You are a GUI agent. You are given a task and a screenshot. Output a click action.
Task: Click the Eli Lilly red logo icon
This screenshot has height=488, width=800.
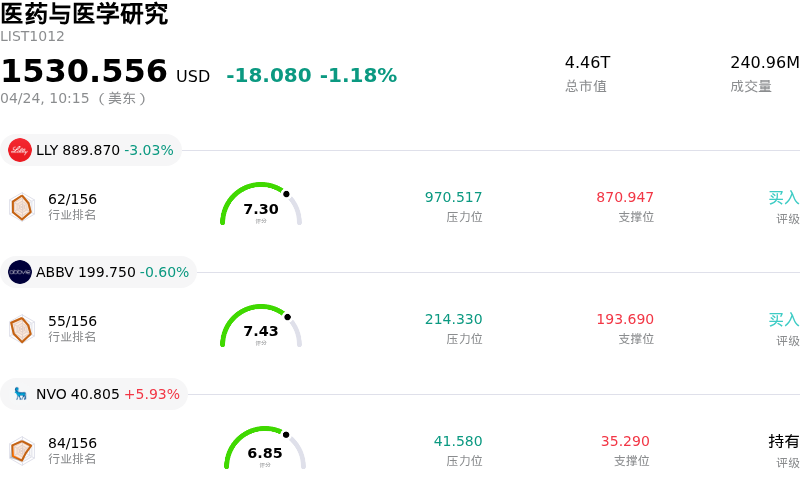20,150
